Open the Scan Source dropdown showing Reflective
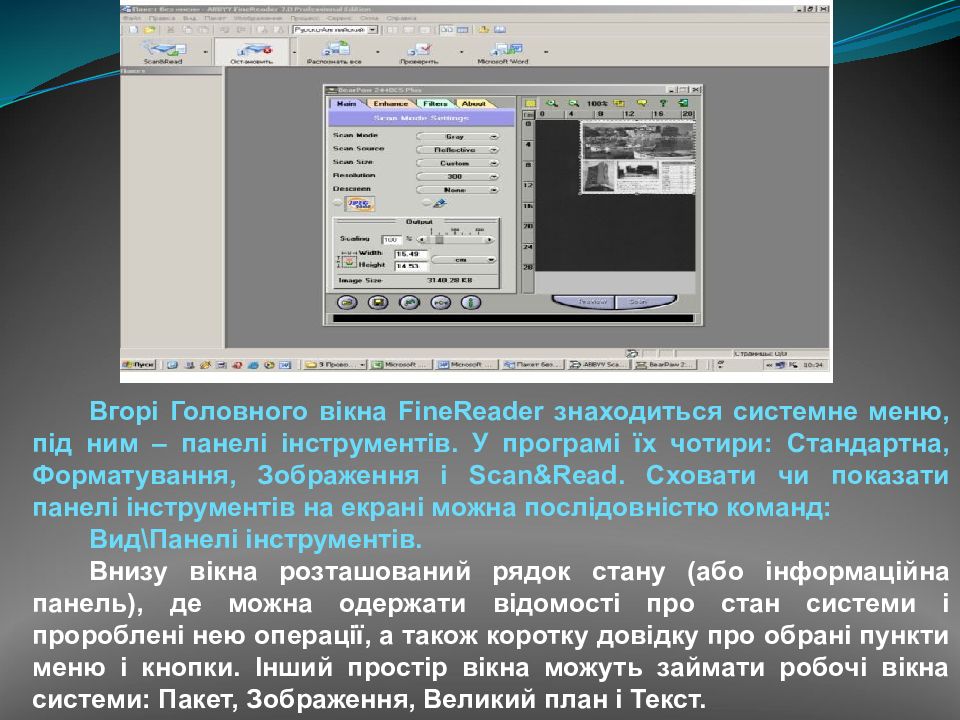This screenshot has height=720, width=960. point(458,150)
